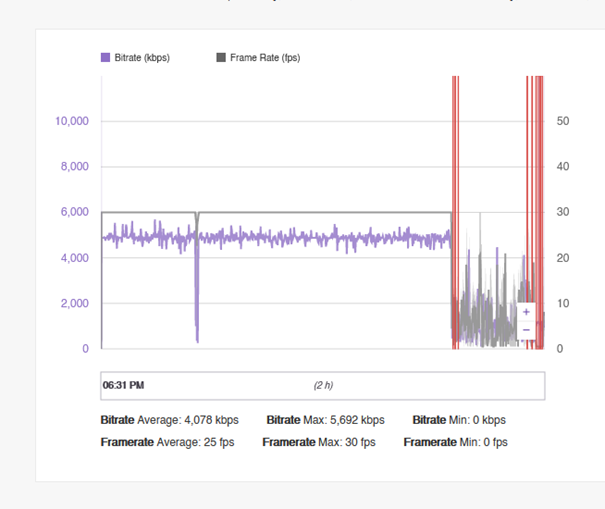Toggle Frame Rate (fps) legend series
Viewport: 605px width, 509px height.
(x=259, y=57)
